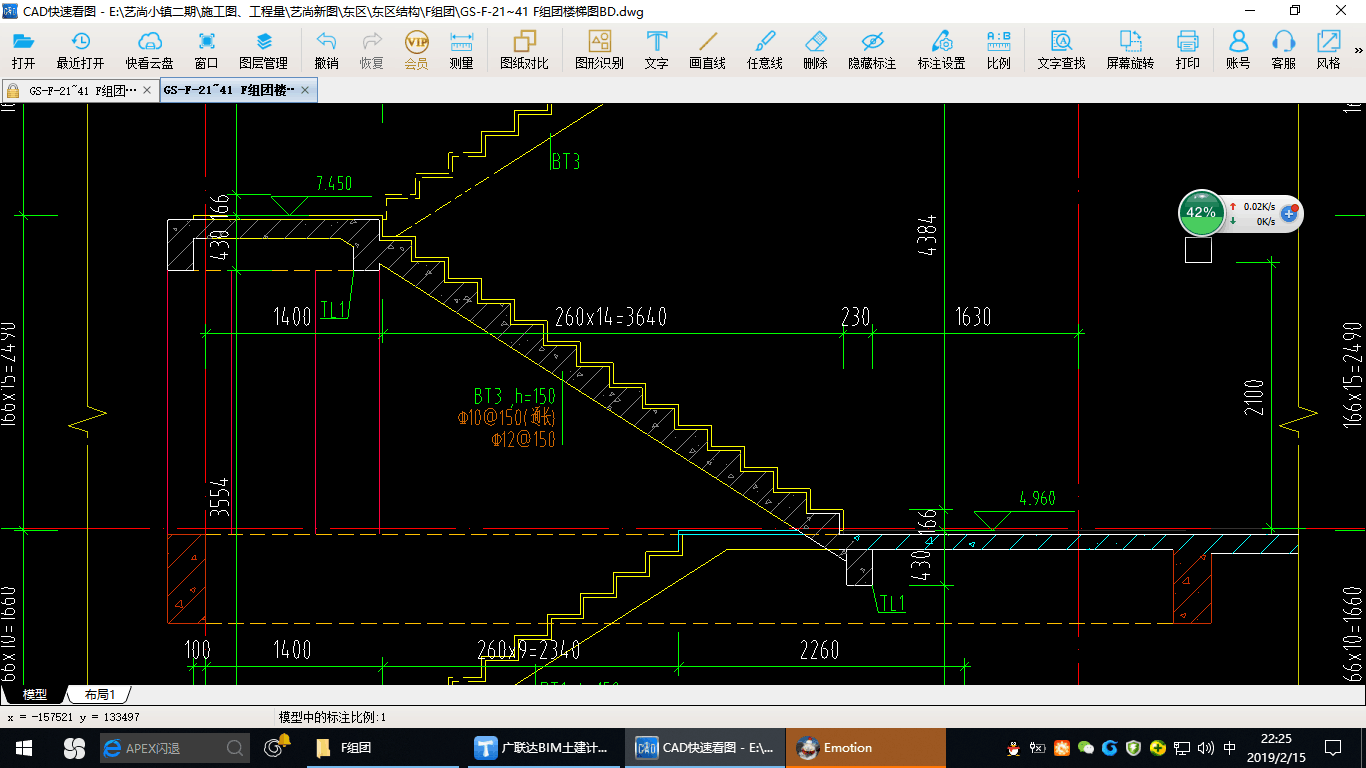Click the orange Φ12@150 rebar text
The width and height of the screenshot is (1366, 768).
[523, 439]
